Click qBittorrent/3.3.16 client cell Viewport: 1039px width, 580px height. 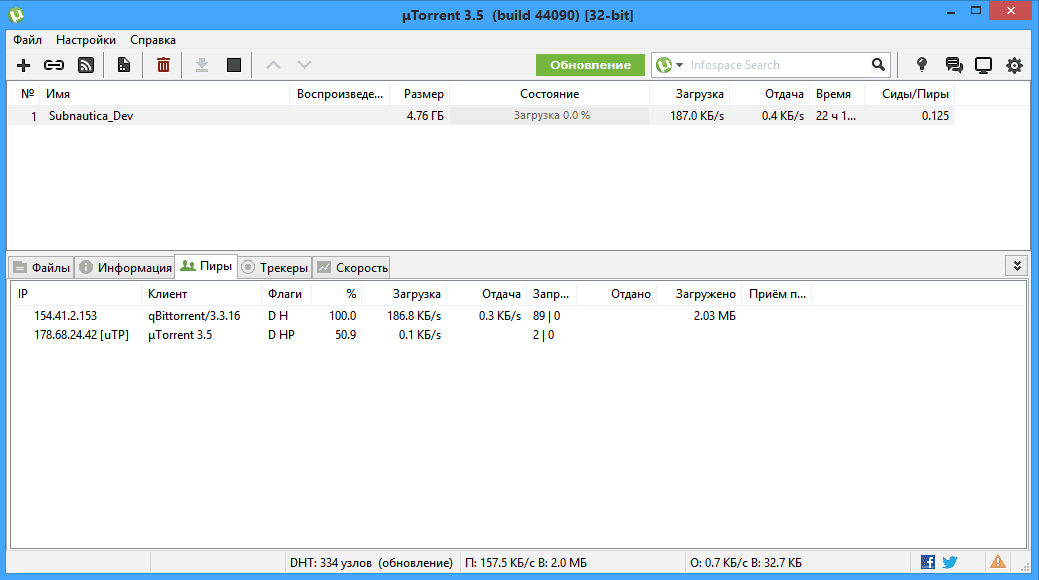(194, 316)
